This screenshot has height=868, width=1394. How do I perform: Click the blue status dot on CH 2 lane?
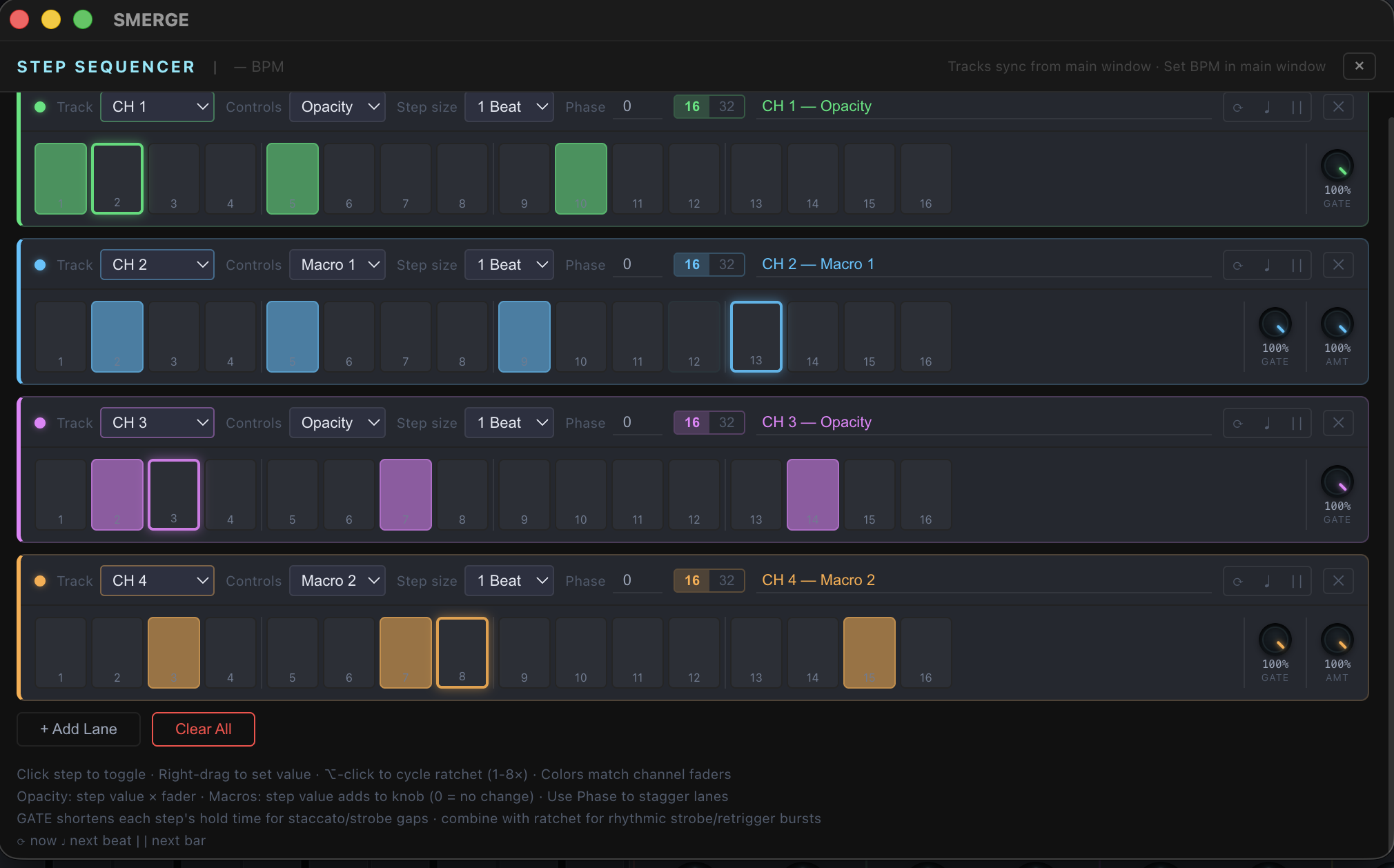click(x=40, y=265)
